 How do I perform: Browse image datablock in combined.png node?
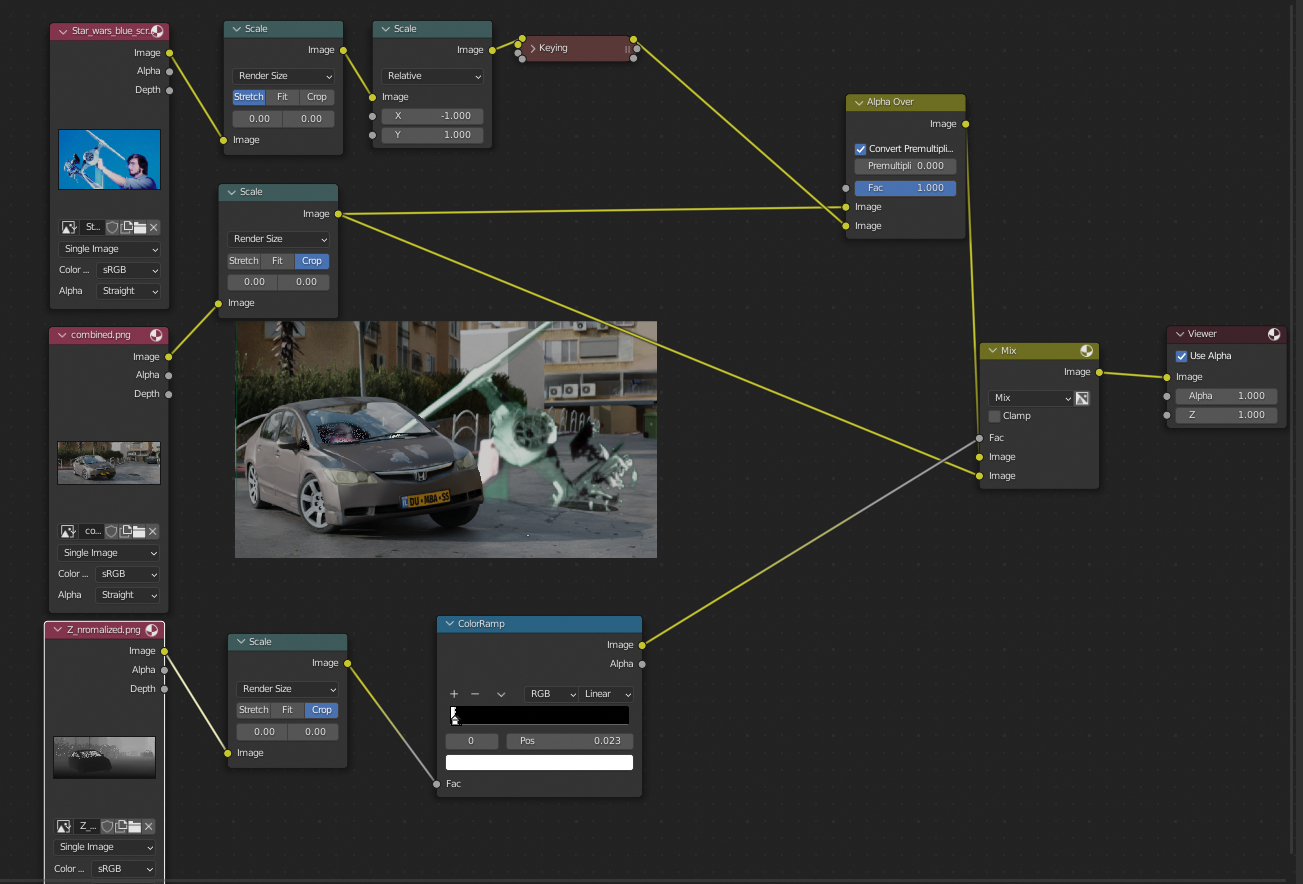69,532
